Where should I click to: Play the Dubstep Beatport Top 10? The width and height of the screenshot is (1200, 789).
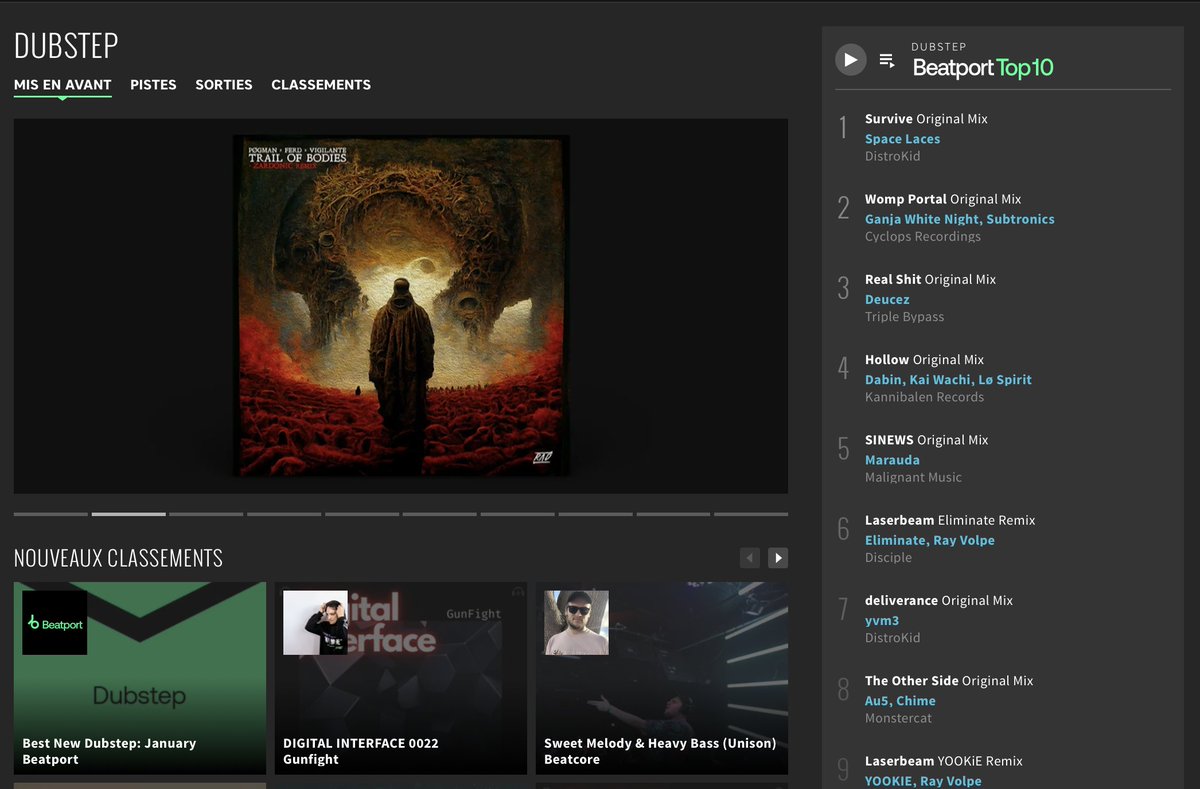(850, 60)
